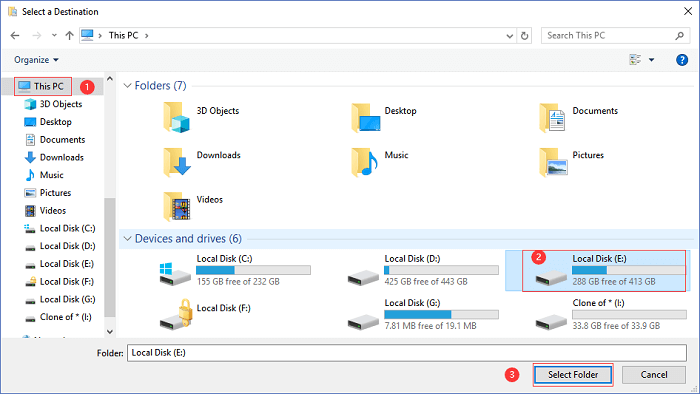Viewport: 700px width, 394px height.
Task: Refresh the This PC view
Action: pos(525,36)
